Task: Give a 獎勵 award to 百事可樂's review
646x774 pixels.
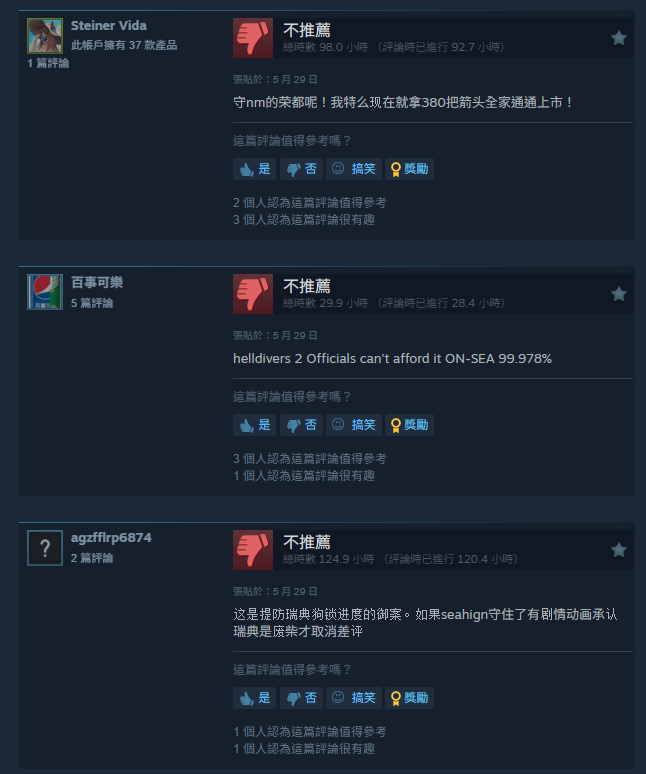Action: point(409,425)
